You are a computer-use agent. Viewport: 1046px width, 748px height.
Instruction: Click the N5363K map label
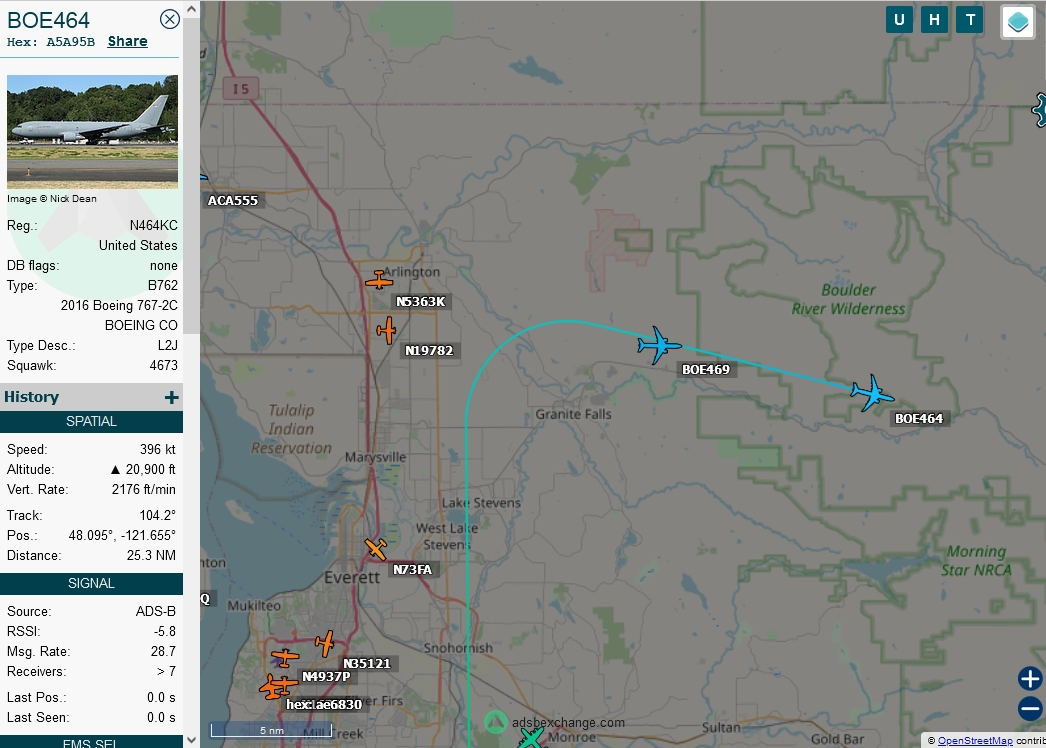(x=420, y=302)
